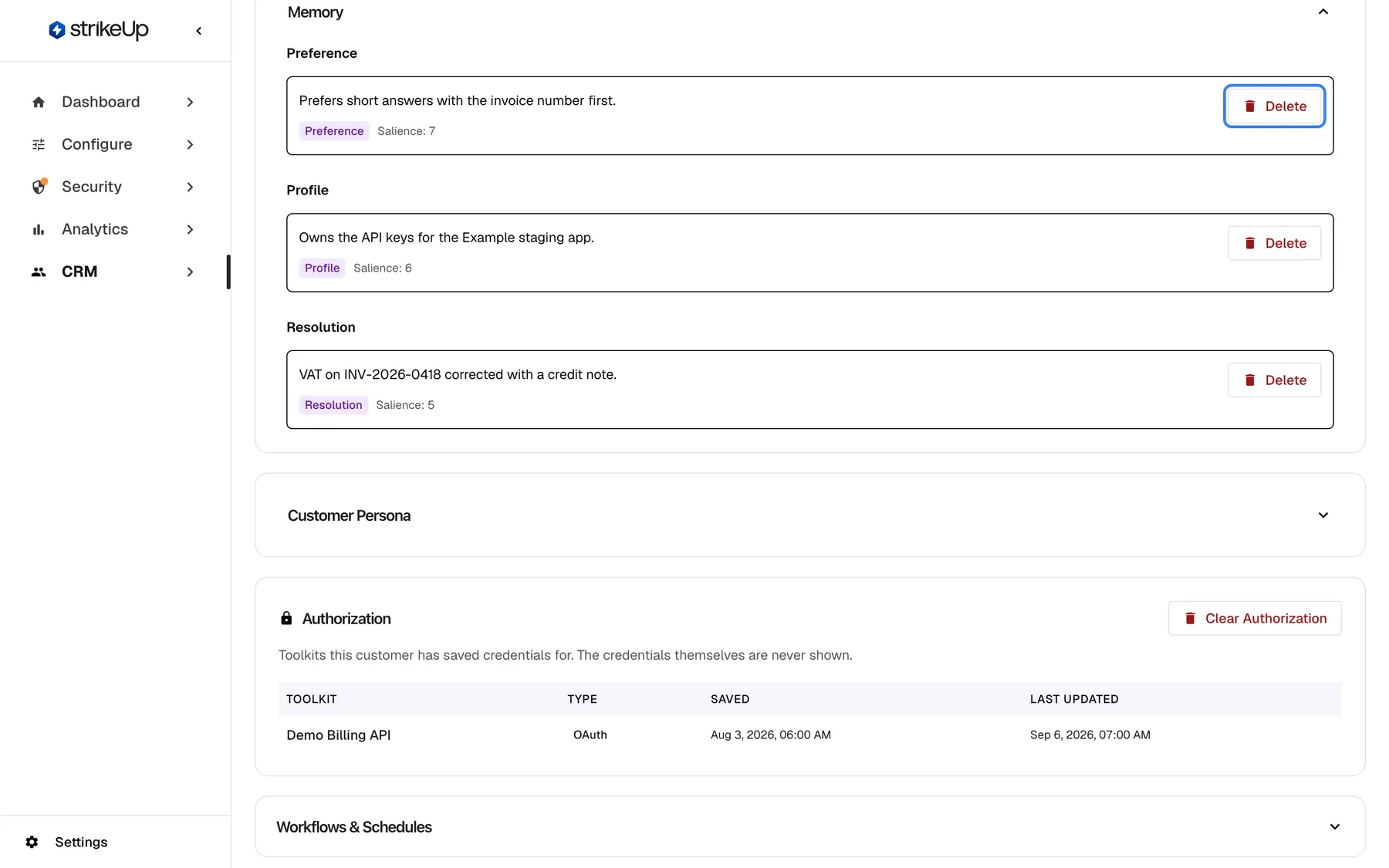Click the LAST UPDATED column header

(x=1074, y=699)
